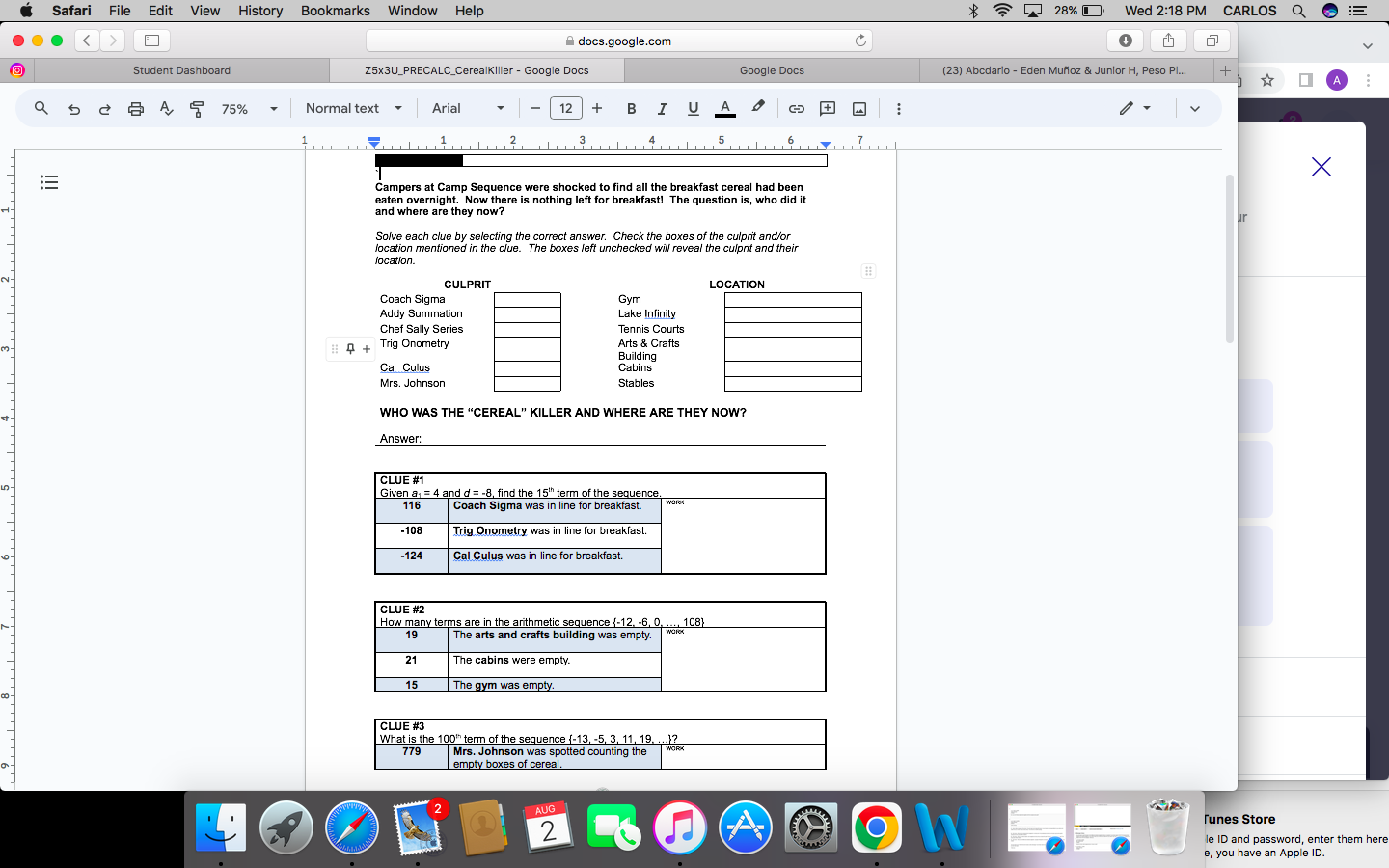Open Wi-Fi status menu

point(1002,11)
